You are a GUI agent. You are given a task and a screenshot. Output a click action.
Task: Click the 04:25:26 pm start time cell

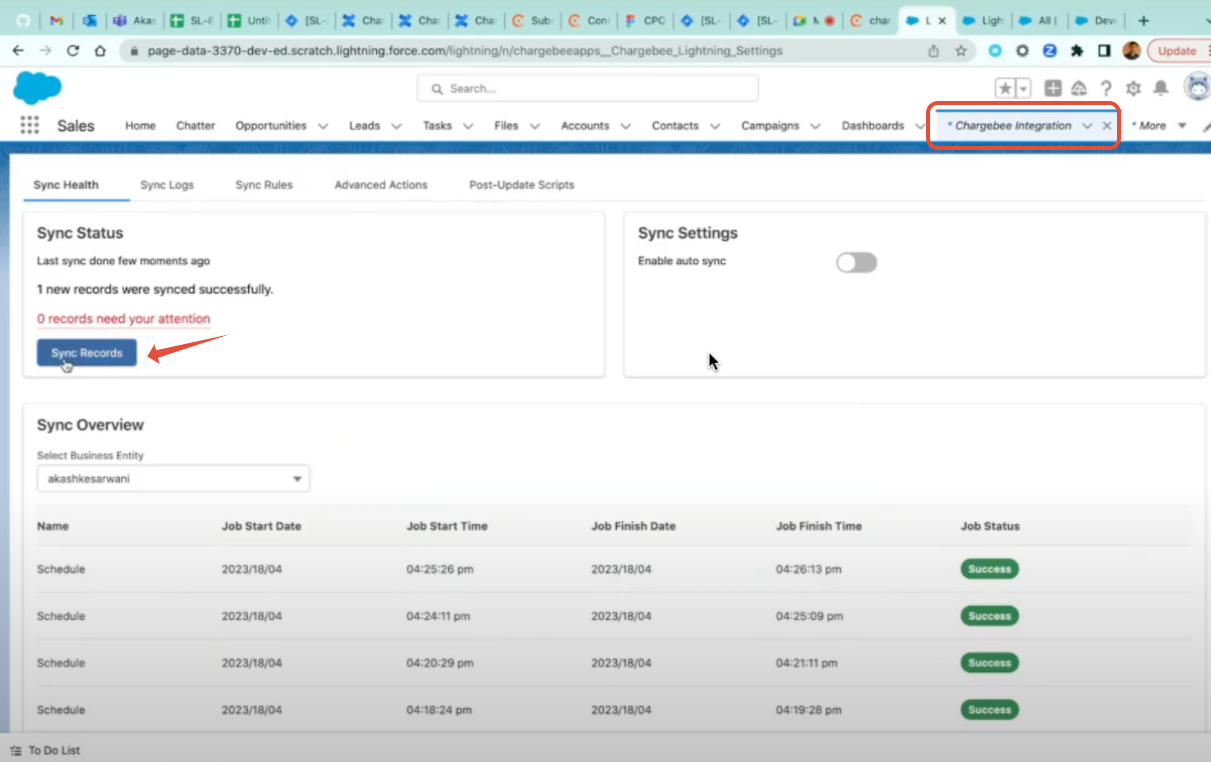439,570
